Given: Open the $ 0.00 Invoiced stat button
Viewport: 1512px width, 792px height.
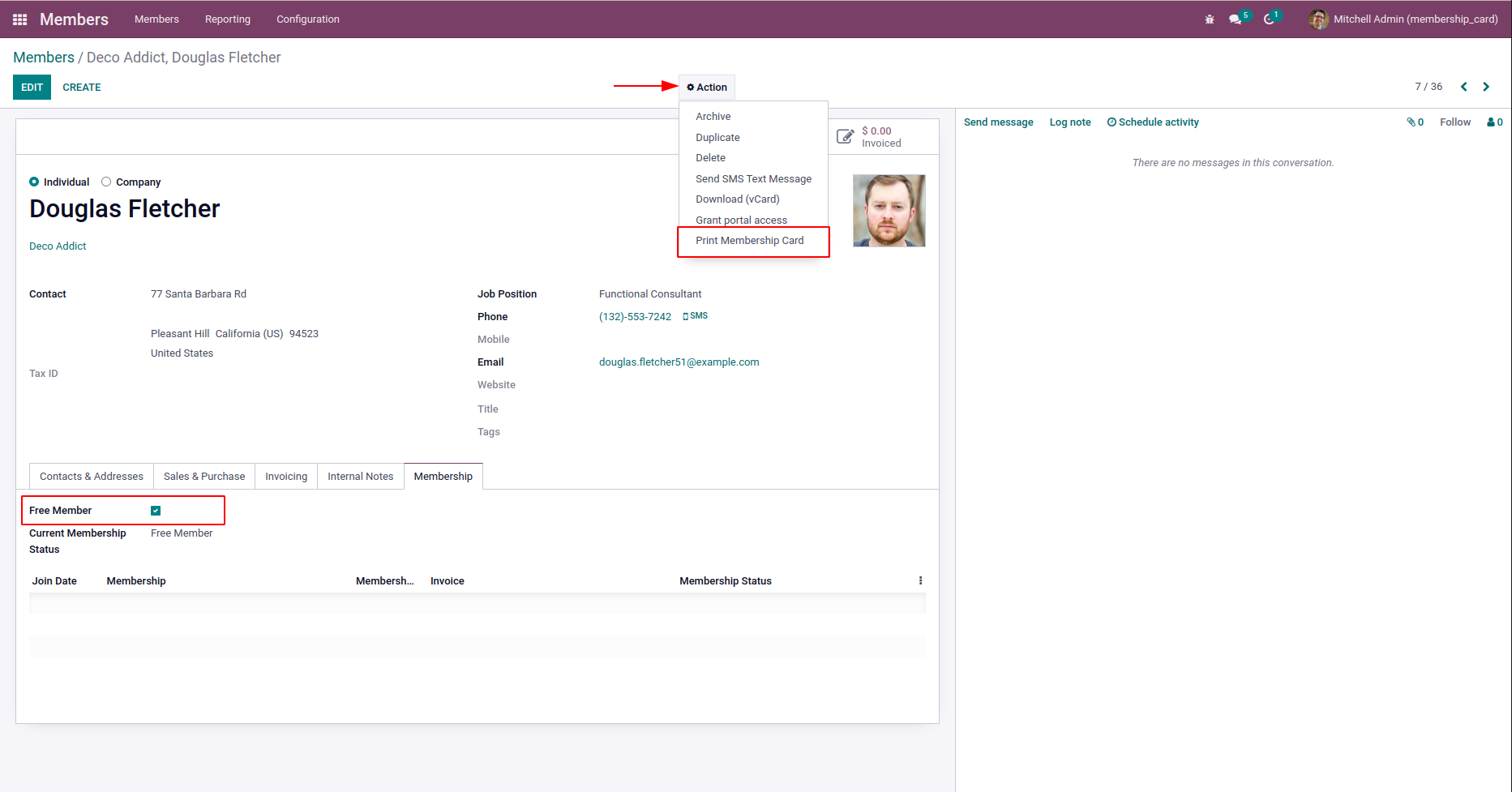Looking at the screenshot, I should coord(883,137).
